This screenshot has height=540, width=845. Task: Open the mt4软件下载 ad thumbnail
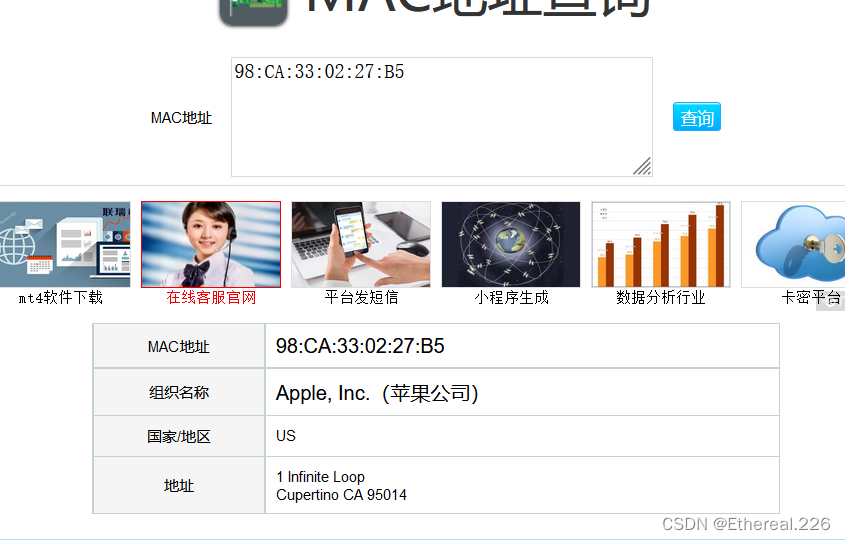(x=65, y=244)
